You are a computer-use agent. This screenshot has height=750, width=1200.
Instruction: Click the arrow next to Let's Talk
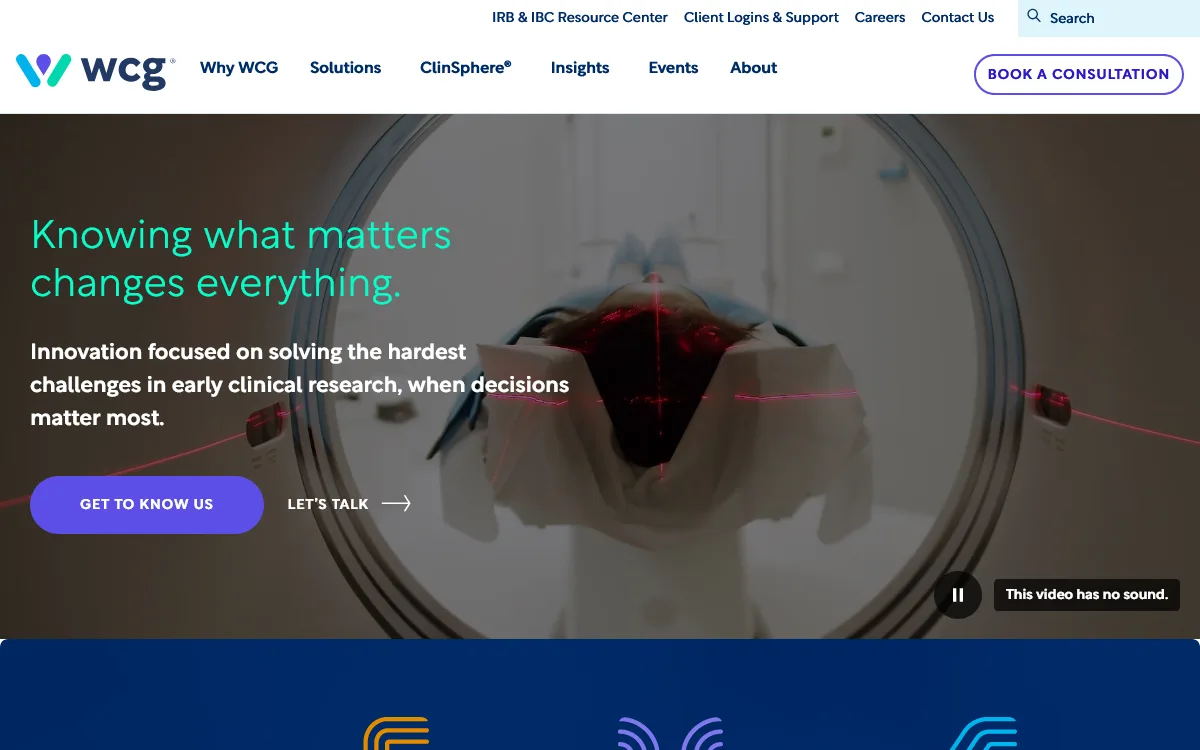(x=396, y=504)
